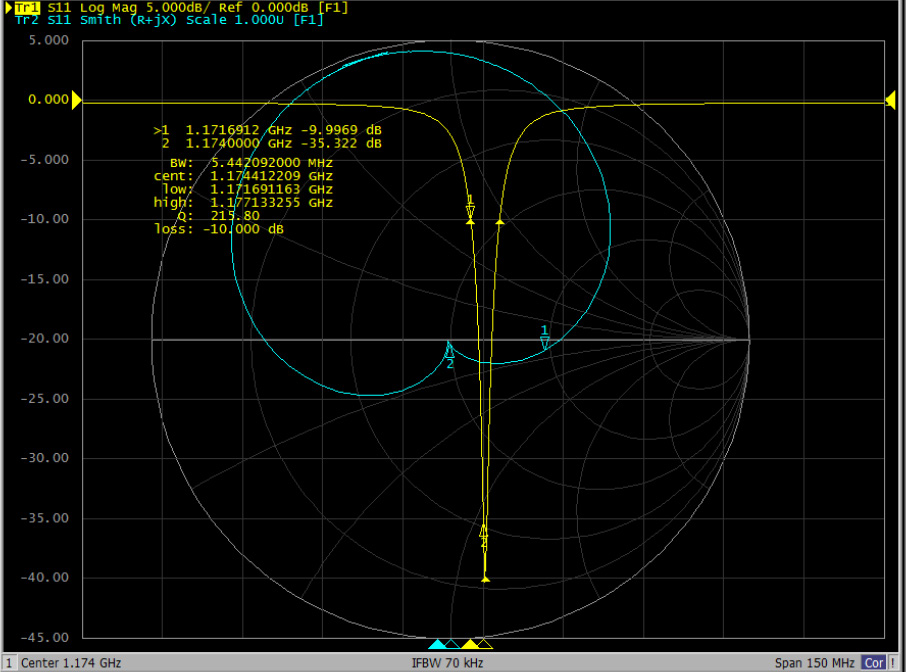Click the Span 150 MHz field

(x=814, y=663)
